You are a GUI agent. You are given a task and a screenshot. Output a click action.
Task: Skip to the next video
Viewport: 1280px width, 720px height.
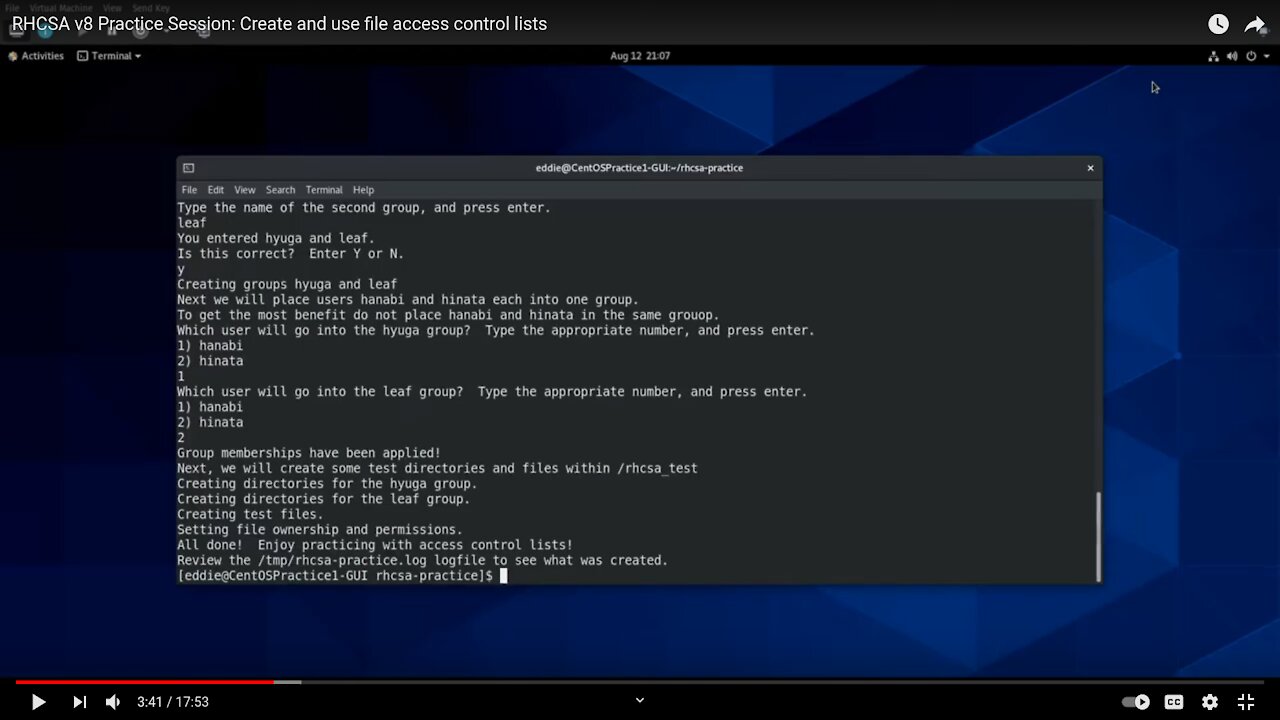(x=79, y=702)
